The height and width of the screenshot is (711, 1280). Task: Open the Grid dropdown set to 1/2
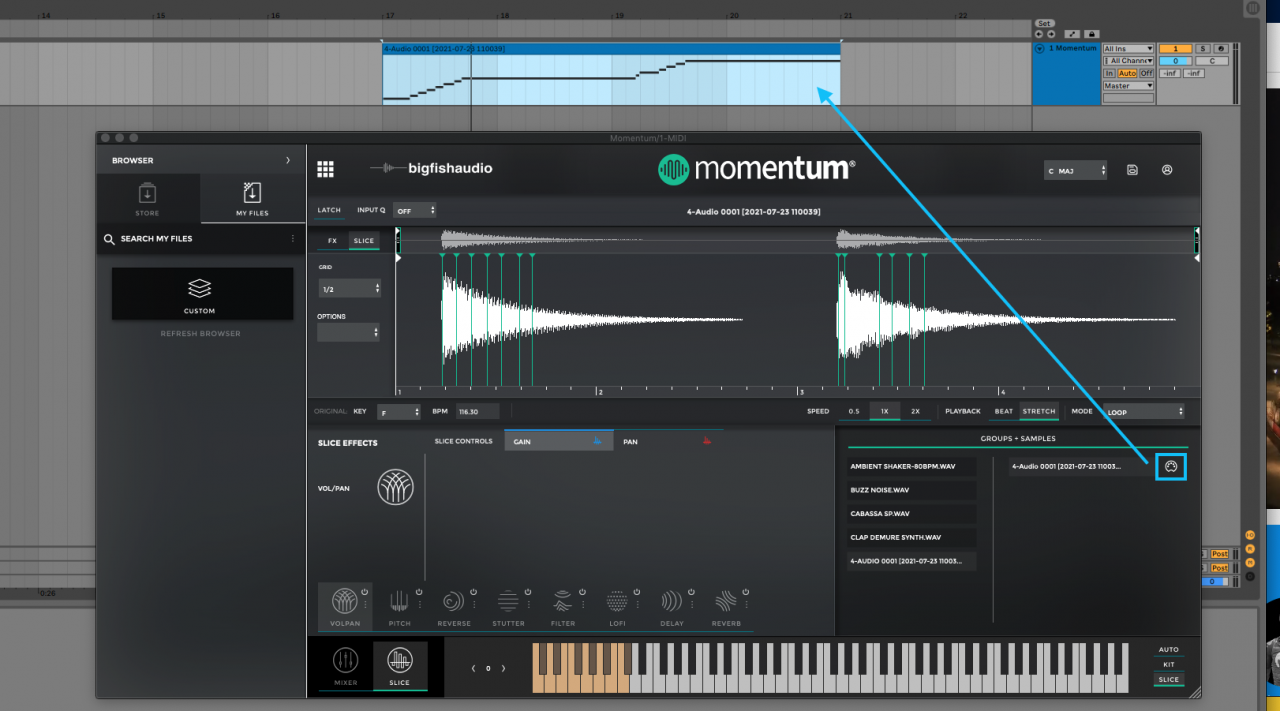[x=349, y=288]
